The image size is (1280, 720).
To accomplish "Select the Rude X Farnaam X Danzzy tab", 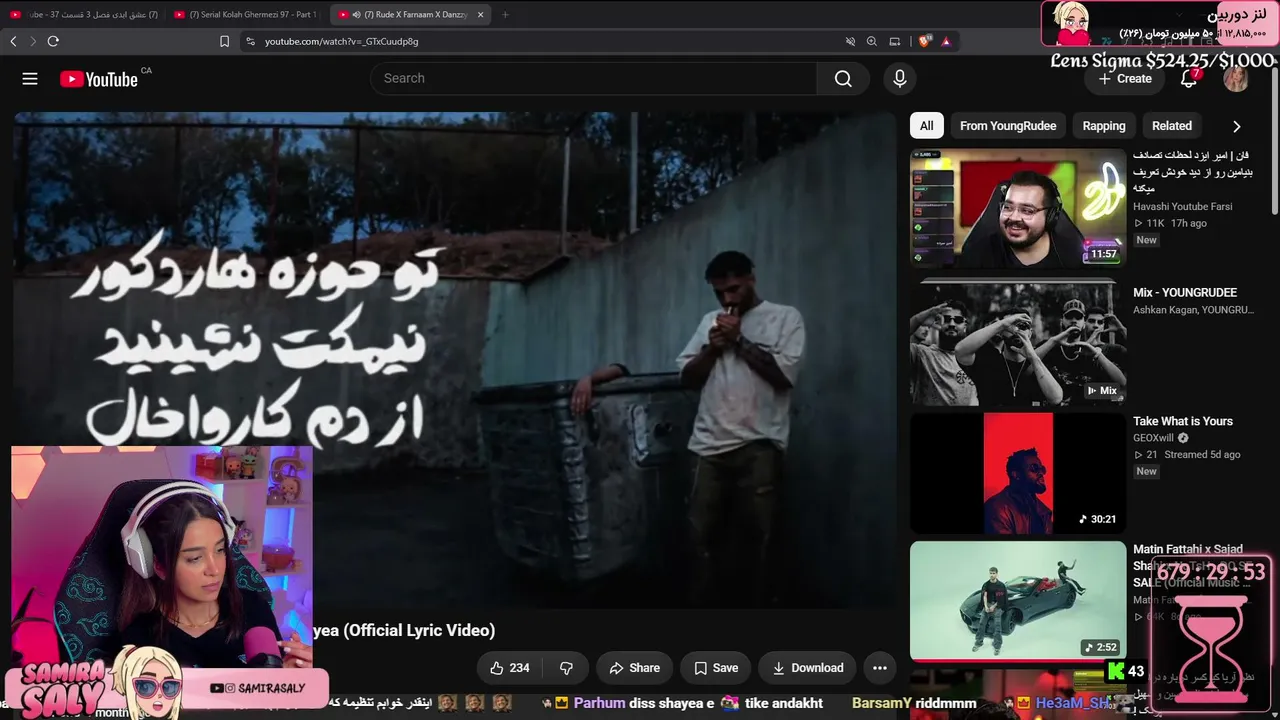I will coord(410,14).
